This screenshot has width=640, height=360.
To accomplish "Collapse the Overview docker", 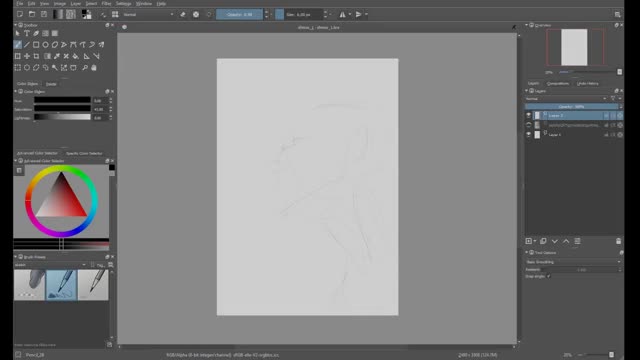I will coord(527,25).
